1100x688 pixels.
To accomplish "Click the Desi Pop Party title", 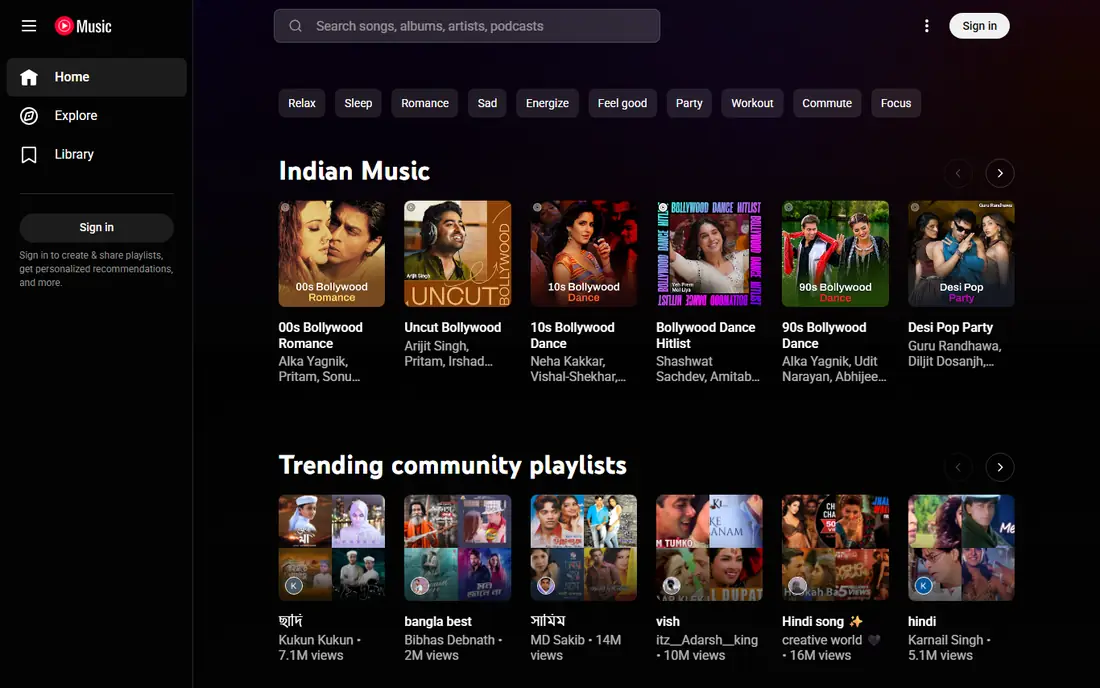I will point(951,328).
